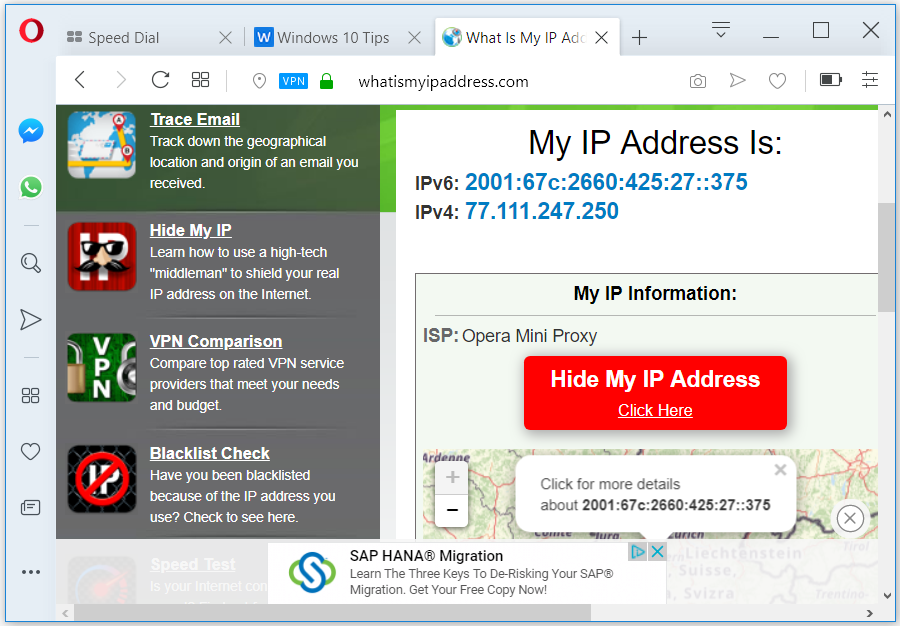Image resolution: width=900 pixels, height=626 pixels.
Task: Click the My IP Information heading
Action: click(655, 293)
